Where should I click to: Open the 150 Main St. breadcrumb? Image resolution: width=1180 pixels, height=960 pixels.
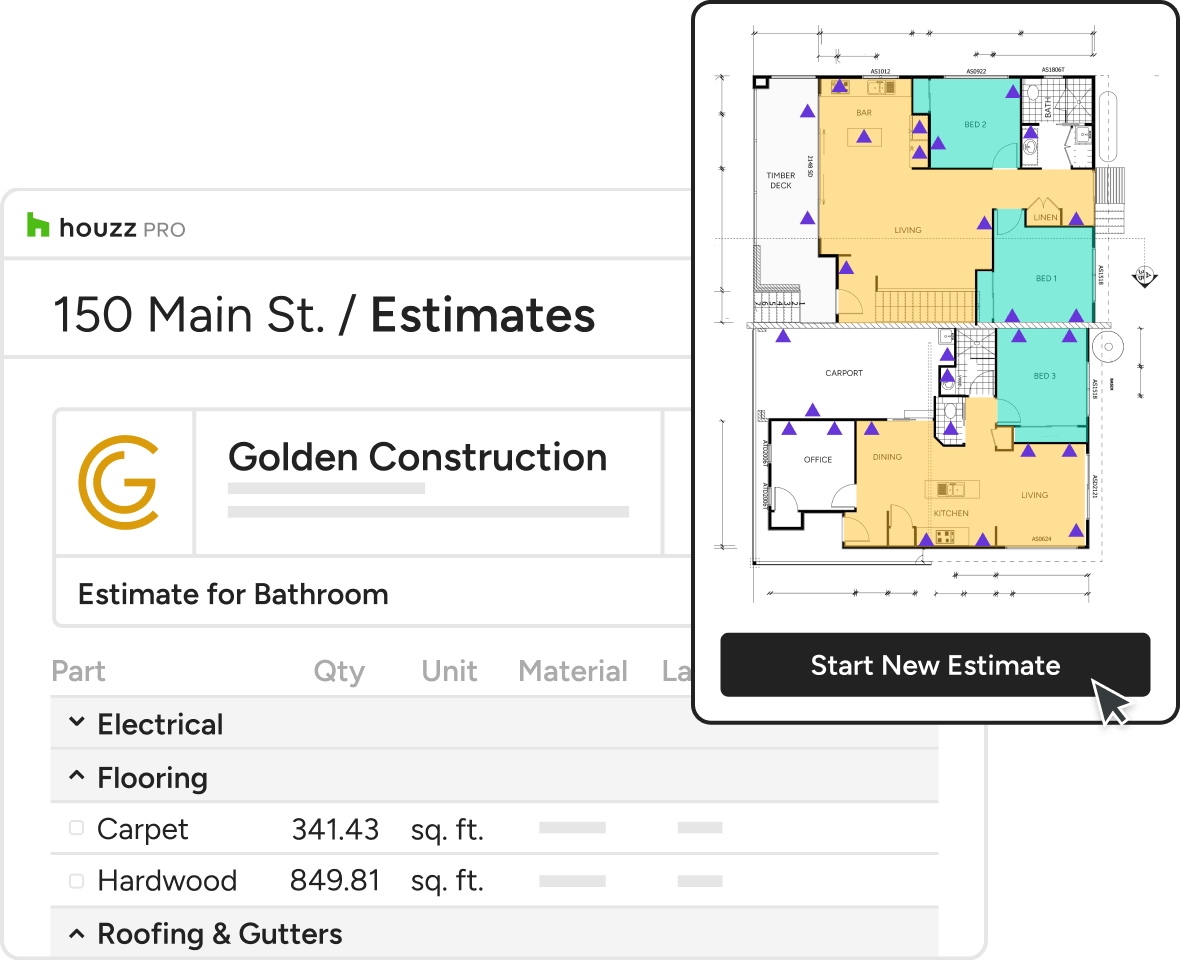point(189,314)
